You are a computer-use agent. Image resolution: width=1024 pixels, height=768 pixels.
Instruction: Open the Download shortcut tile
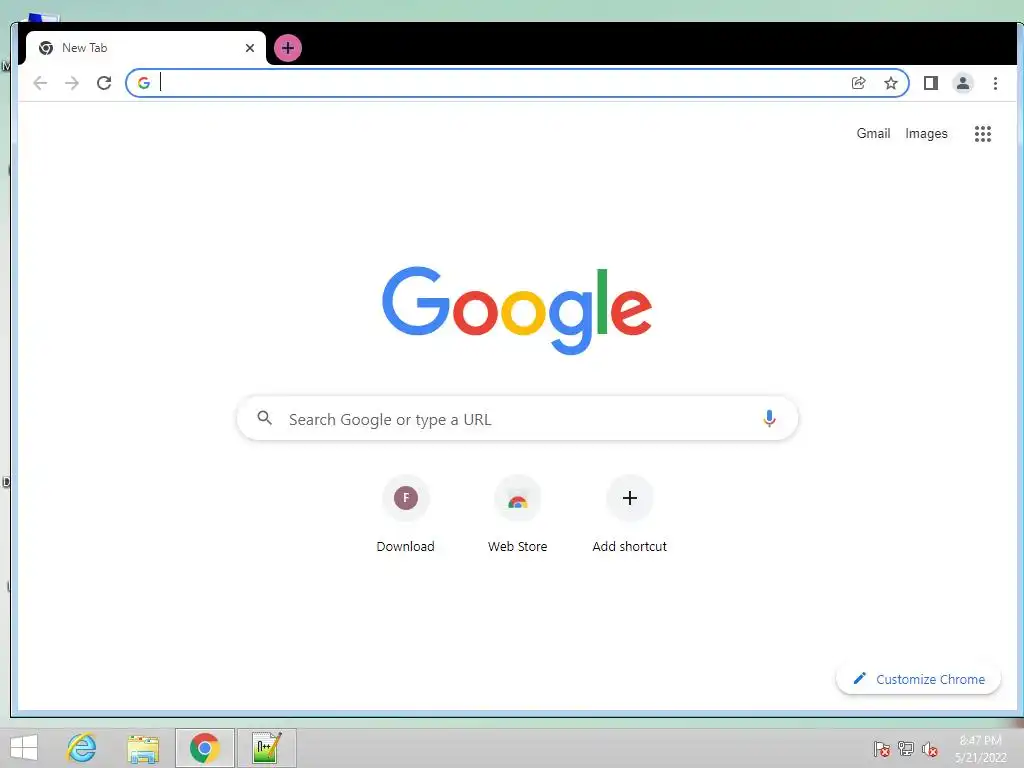coord(406,498)
